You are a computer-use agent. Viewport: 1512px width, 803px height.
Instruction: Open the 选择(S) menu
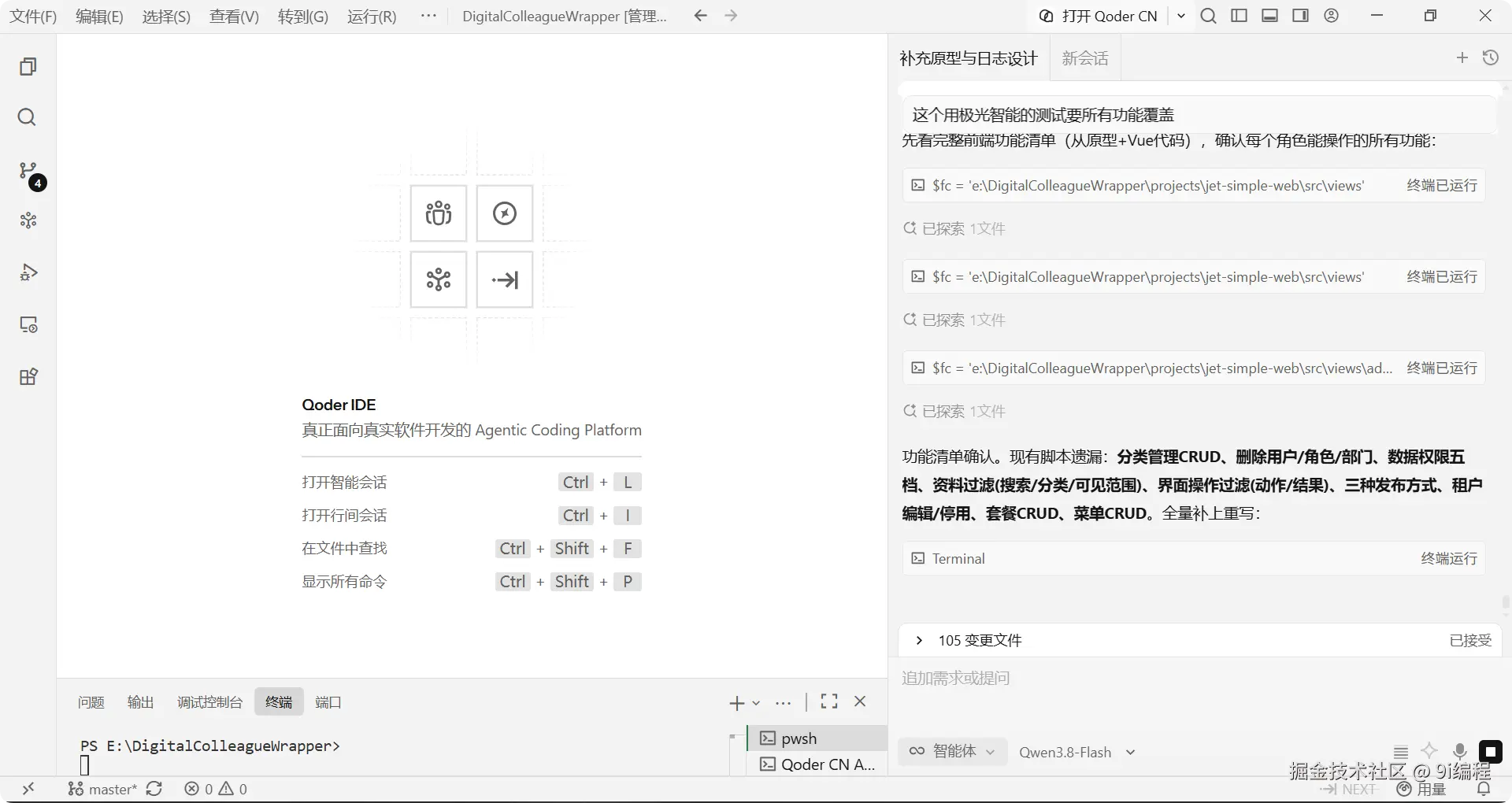click(166, 17)
